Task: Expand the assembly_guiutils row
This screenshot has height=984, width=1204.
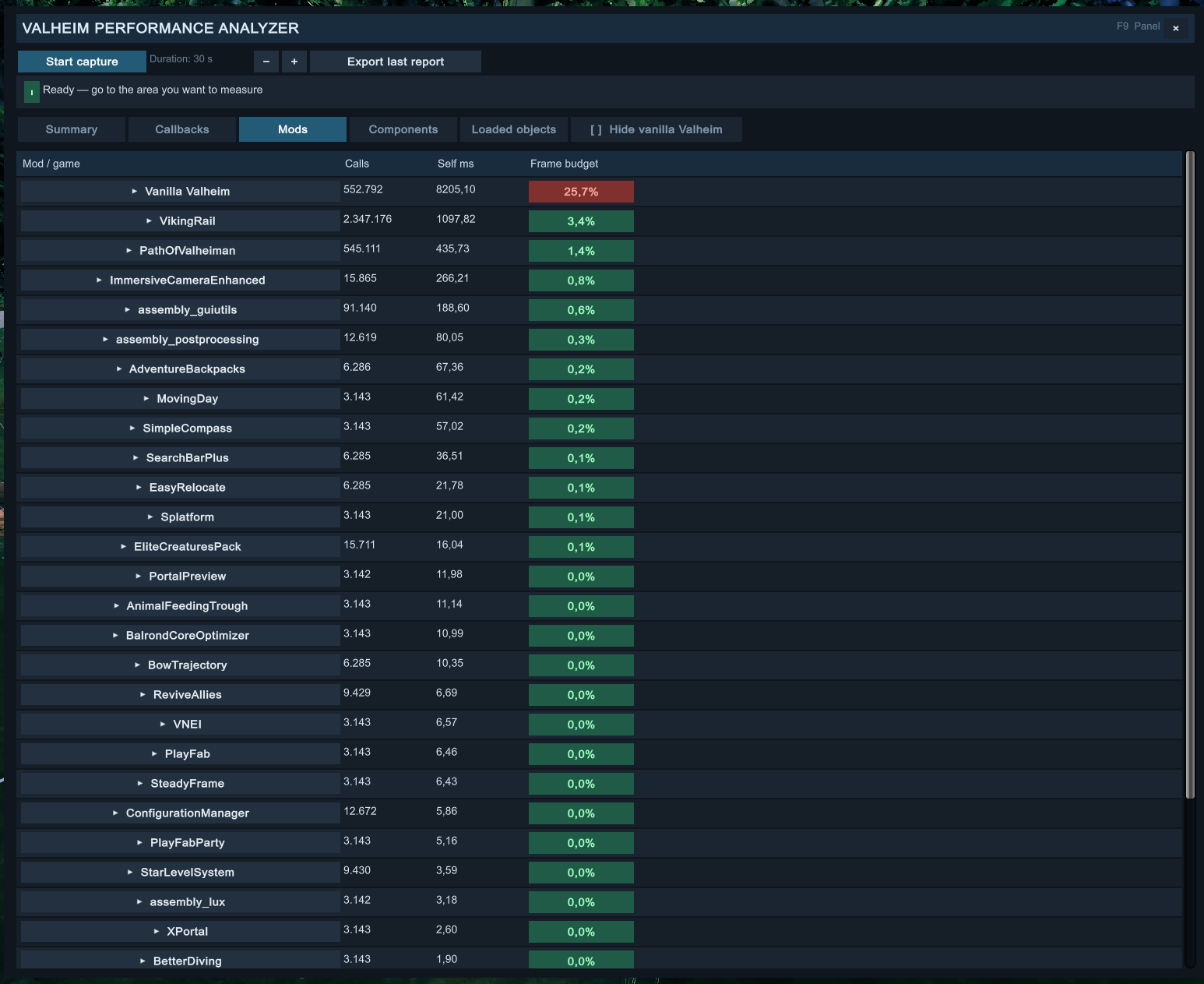Action: [181, 310]
